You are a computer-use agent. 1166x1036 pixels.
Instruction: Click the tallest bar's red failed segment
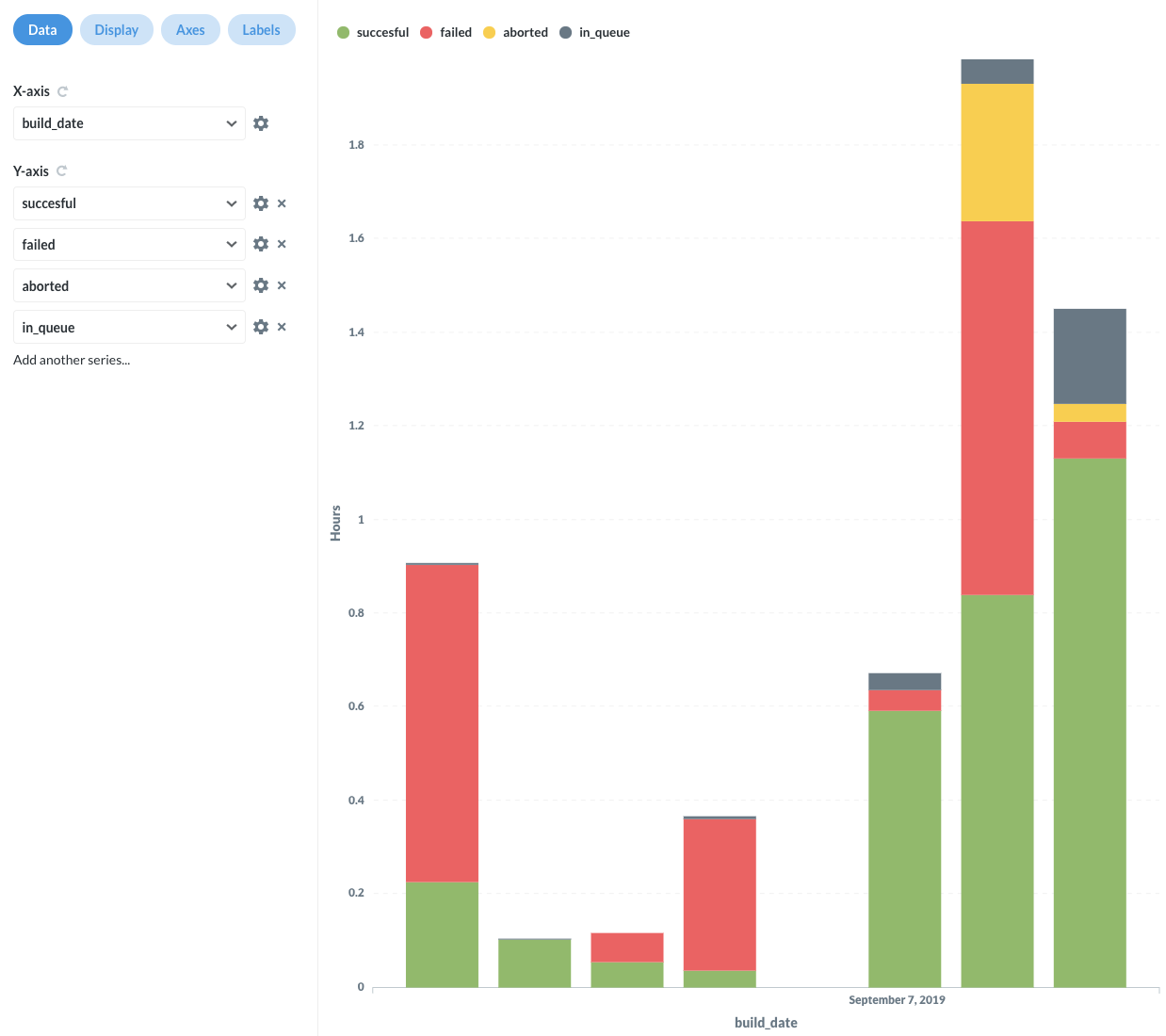[x=997, y=408]
